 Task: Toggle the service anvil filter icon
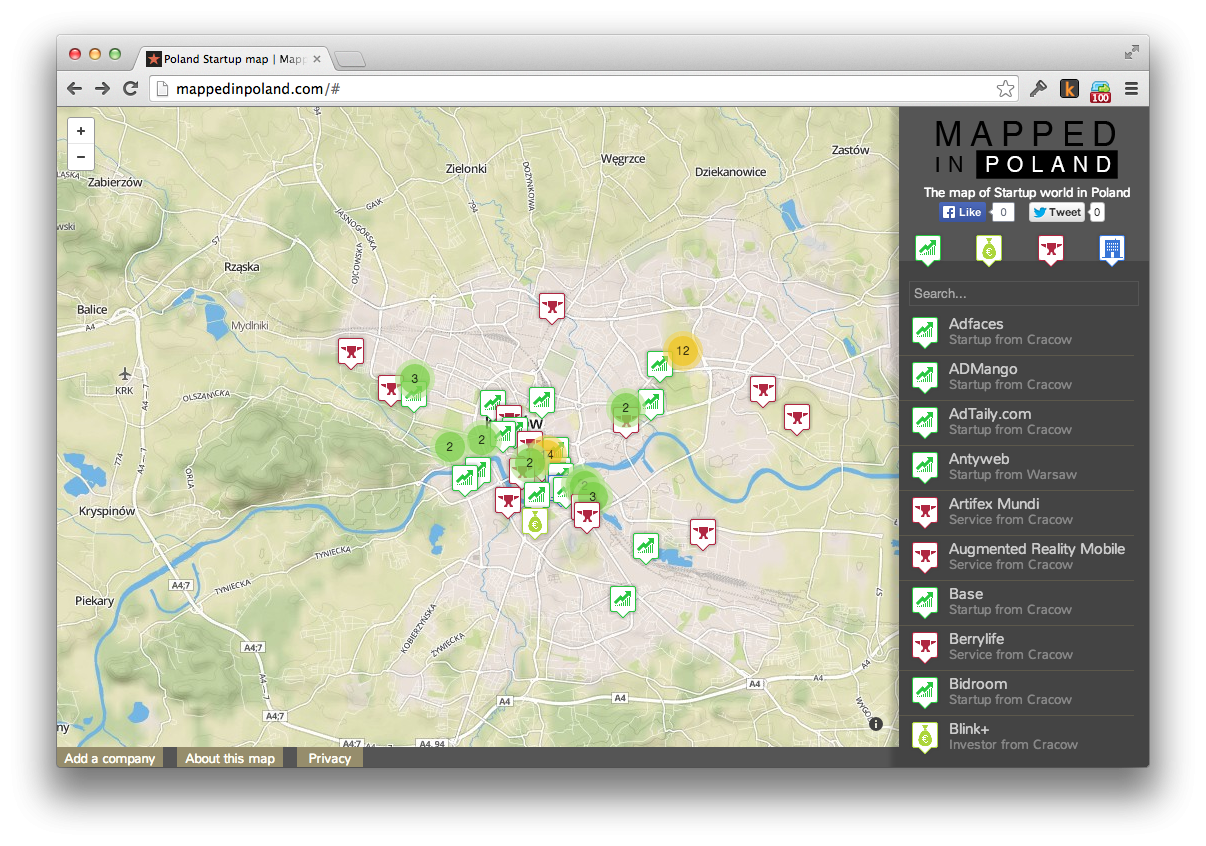tap(1049, 249)
